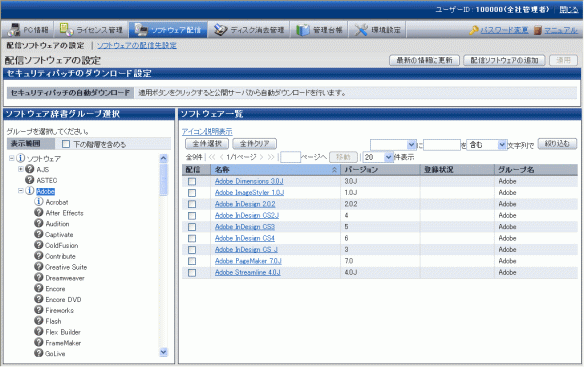Sort by the 名称 column arrow
Screen dimensions: 584x367
point(334,170)
